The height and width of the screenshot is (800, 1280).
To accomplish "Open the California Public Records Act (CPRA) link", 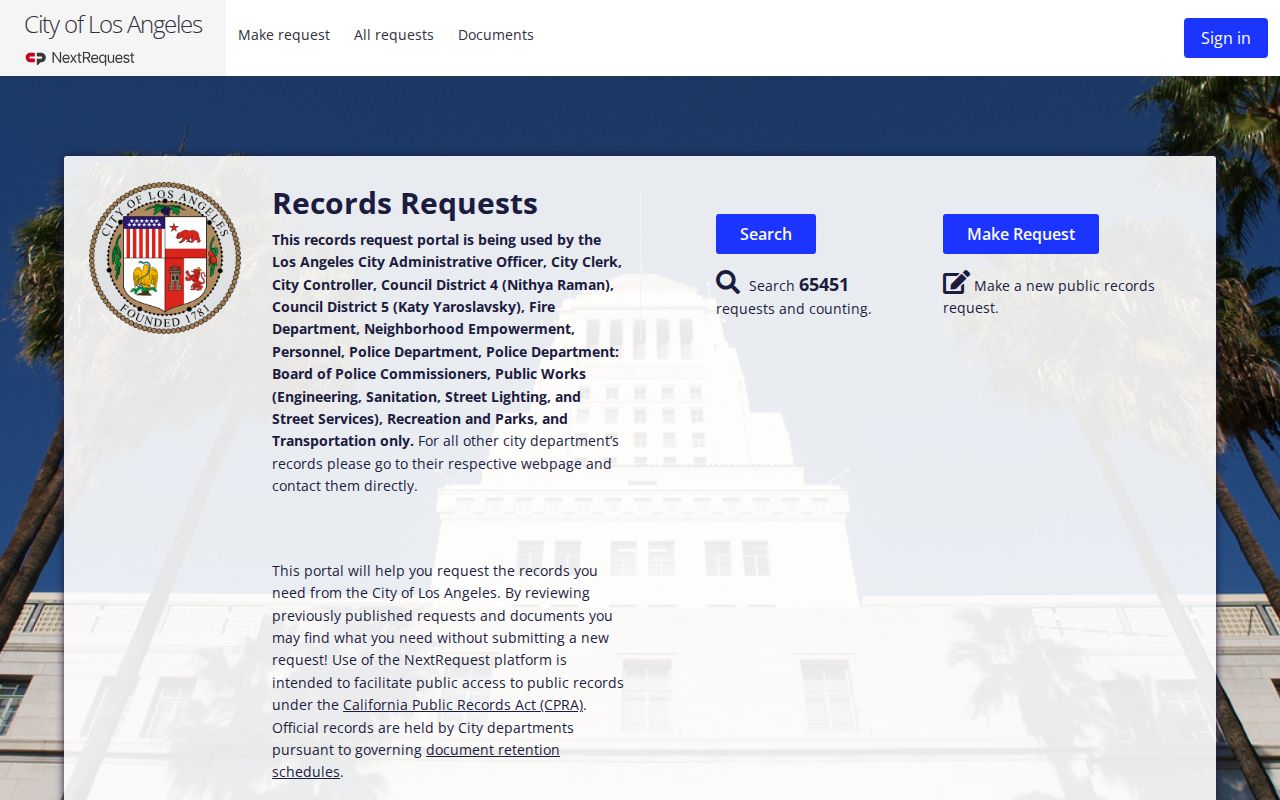I will pyautogui.click(x=464, y=705).
